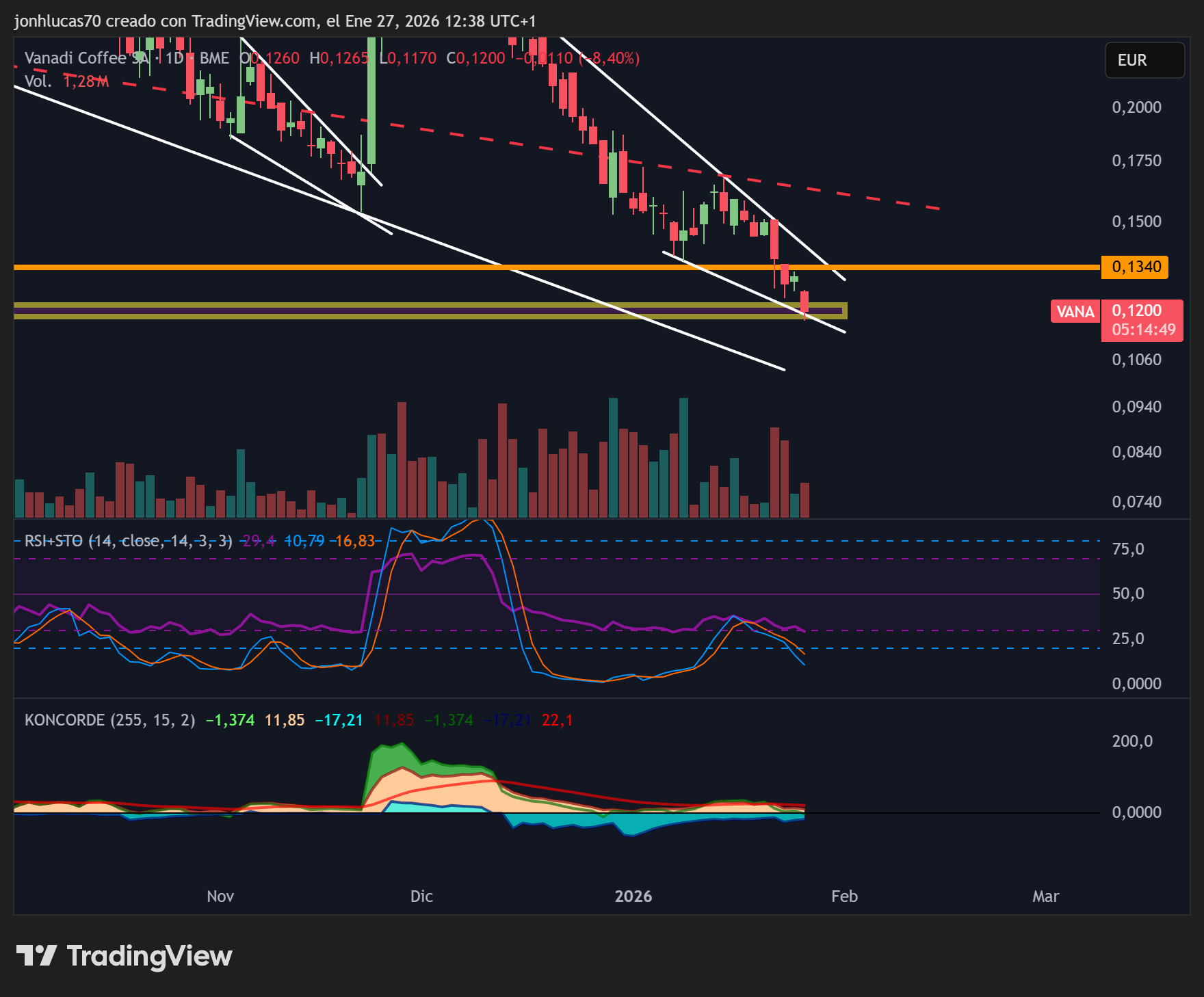Click the TradingView wordmark text

(x=149, y=956)
